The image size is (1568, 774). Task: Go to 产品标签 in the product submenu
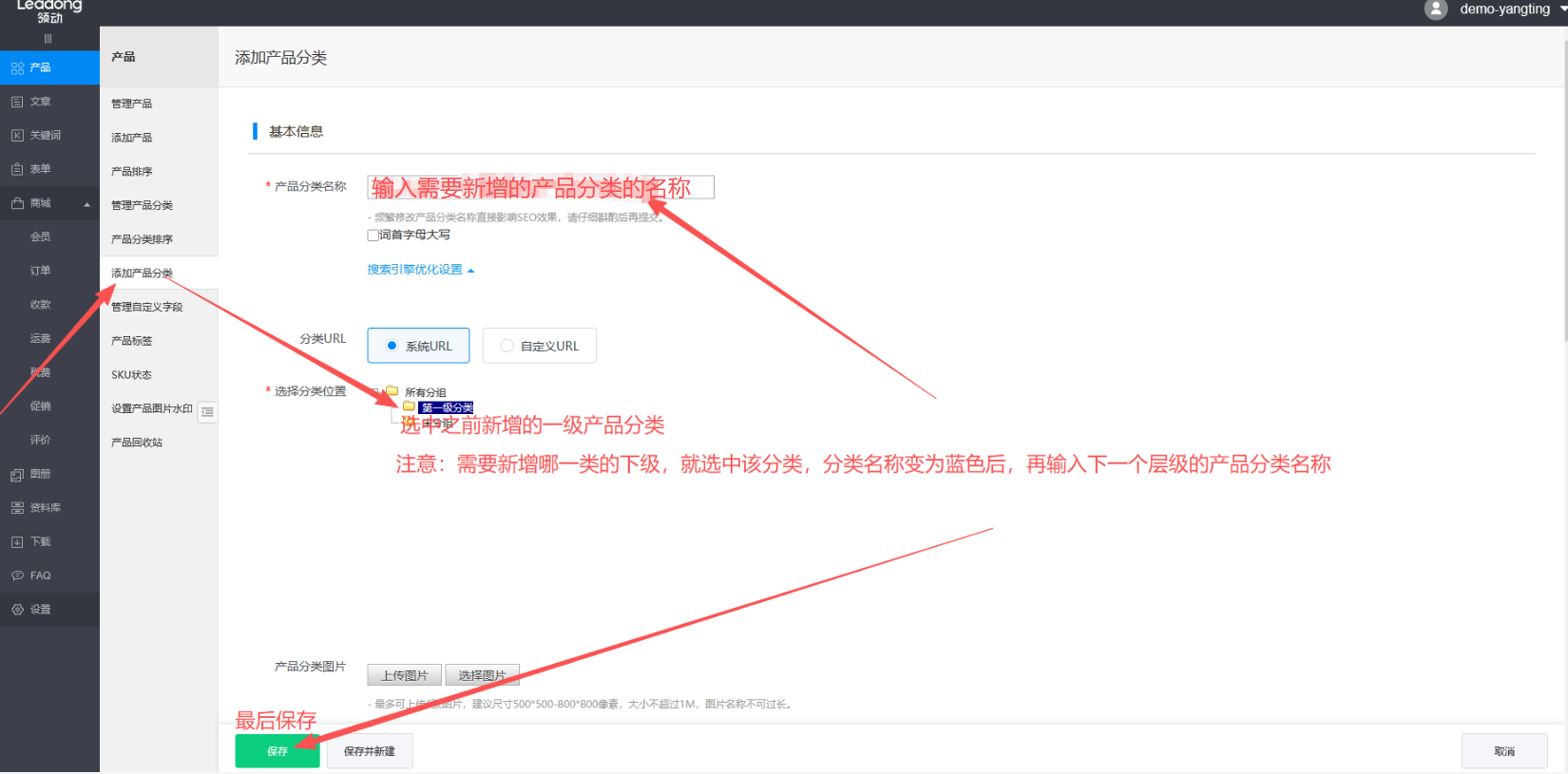point(131,341)
